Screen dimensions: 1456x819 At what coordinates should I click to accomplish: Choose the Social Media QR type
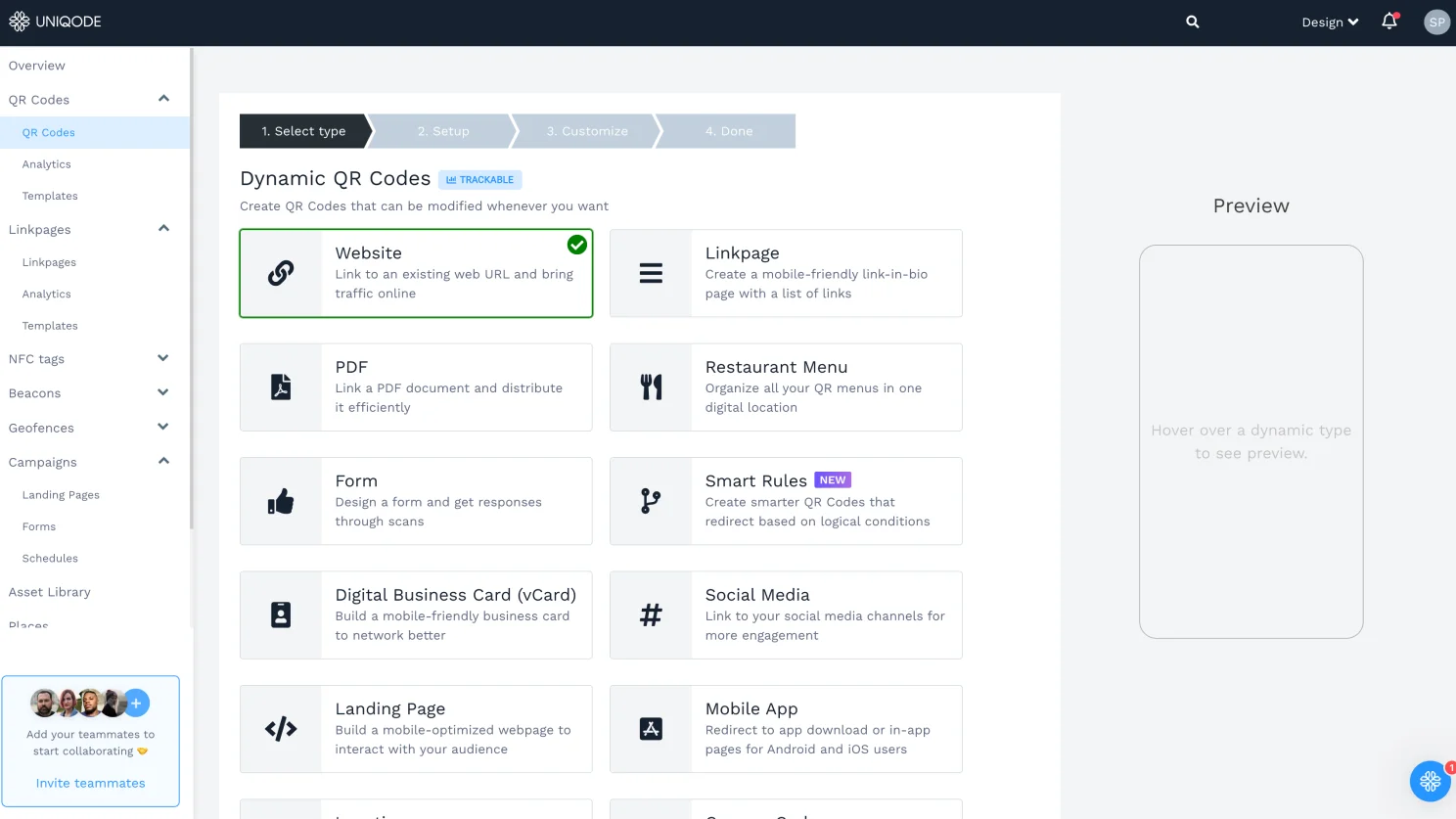pos(786,614)
